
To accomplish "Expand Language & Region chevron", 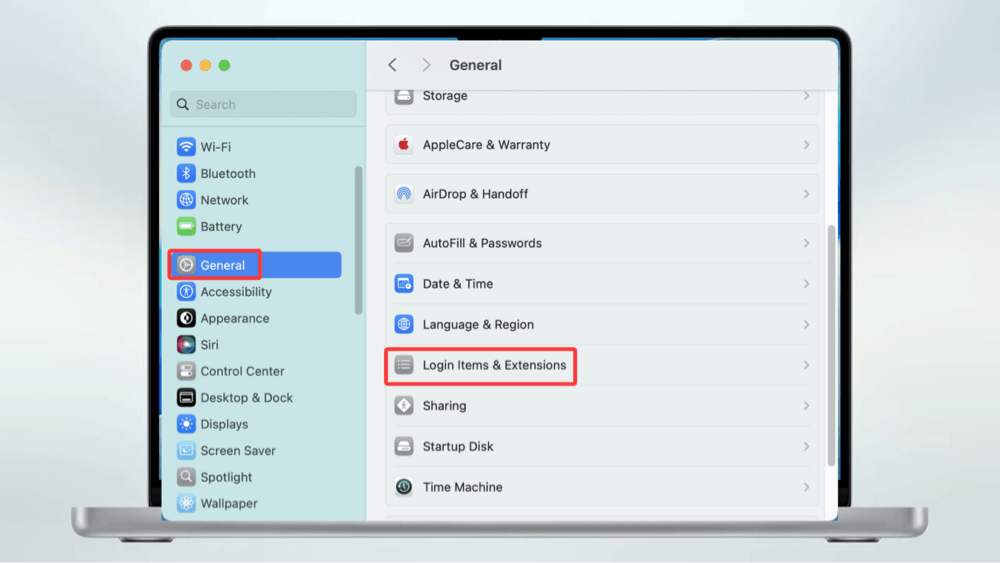I will pos(806,325).
